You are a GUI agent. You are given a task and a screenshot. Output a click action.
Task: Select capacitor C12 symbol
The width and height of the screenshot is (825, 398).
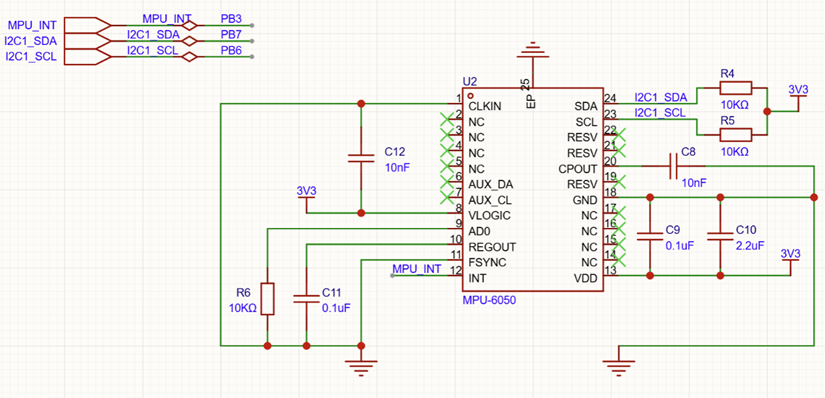tap(361, 158)
